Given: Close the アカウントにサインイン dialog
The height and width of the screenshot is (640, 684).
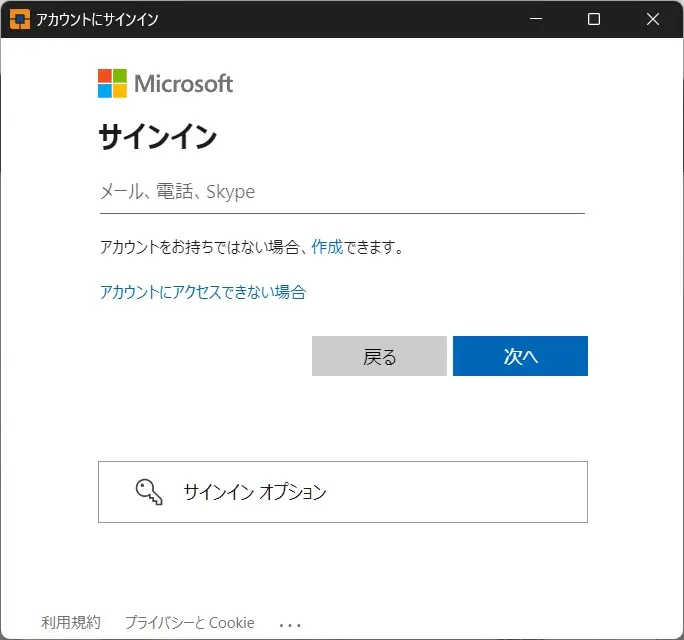Looking at the screenshot, I should tap(653, 19).
